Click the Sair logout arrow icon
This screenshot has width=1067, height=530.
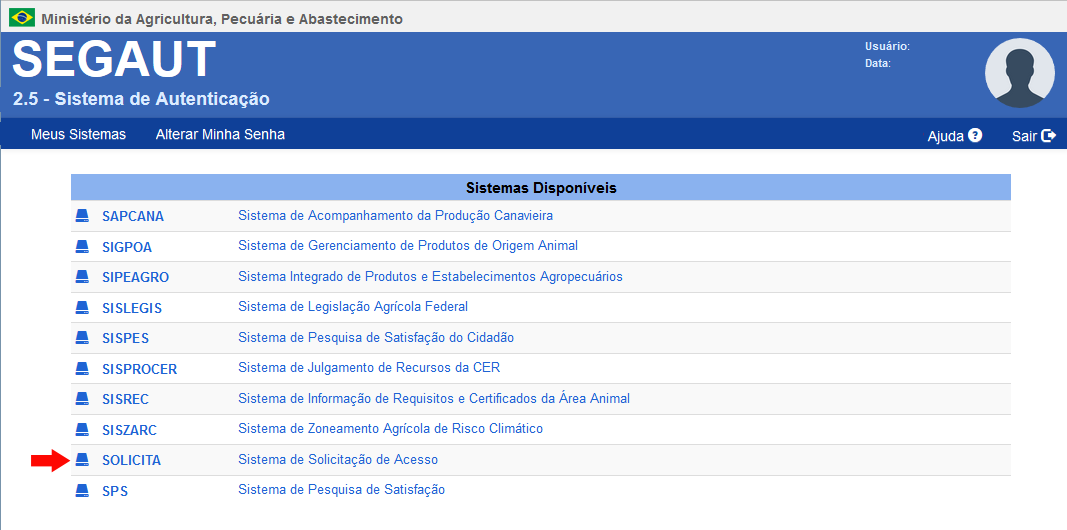click(1048, 135)
